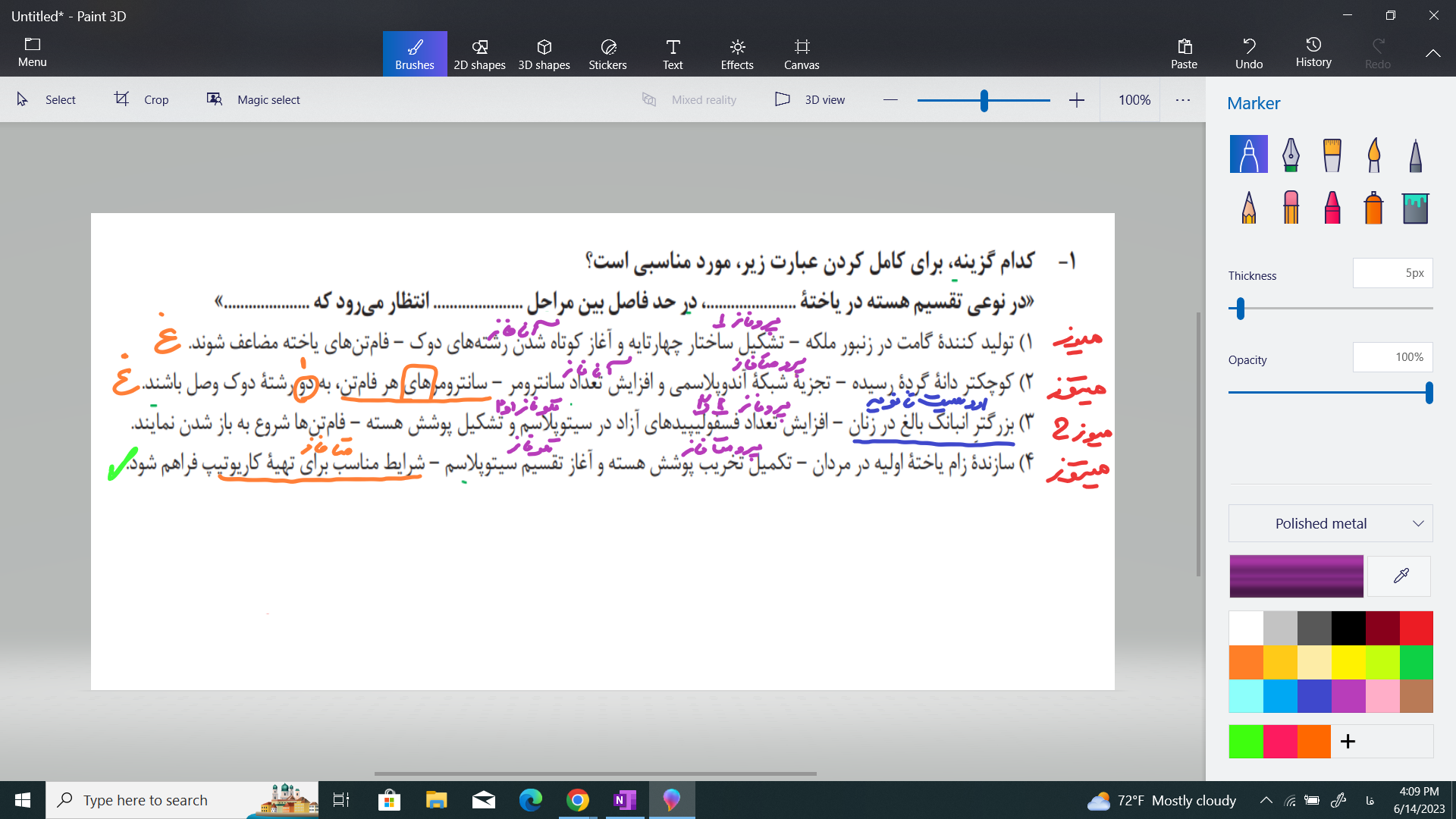The height and width of the screenshot is (819, 1456).
Task: Pick the custom lime green swatch
Action: [x=1246, y=742]
